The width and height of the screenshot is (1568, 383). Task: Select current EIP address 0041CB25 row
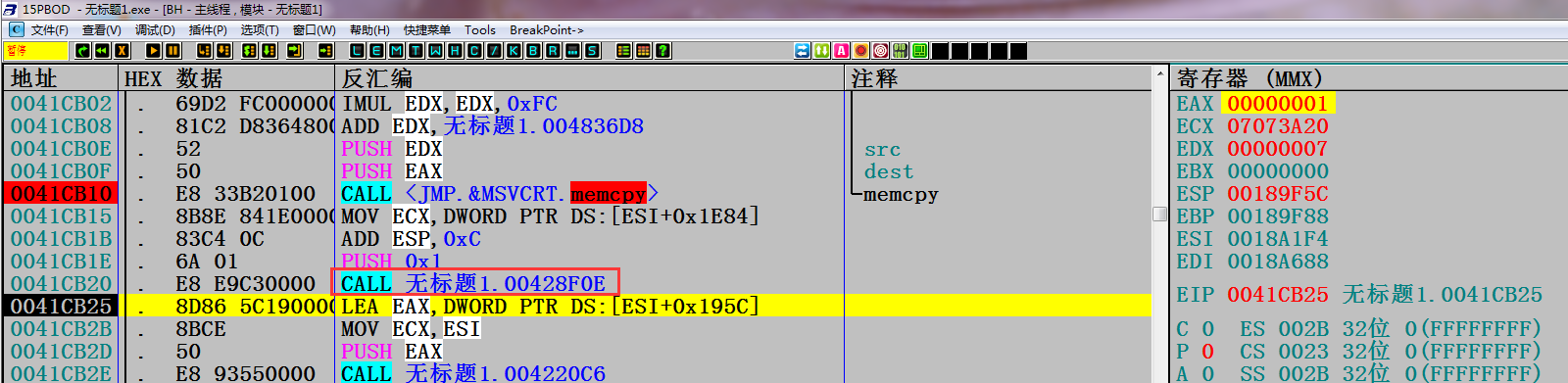point(578,307)
